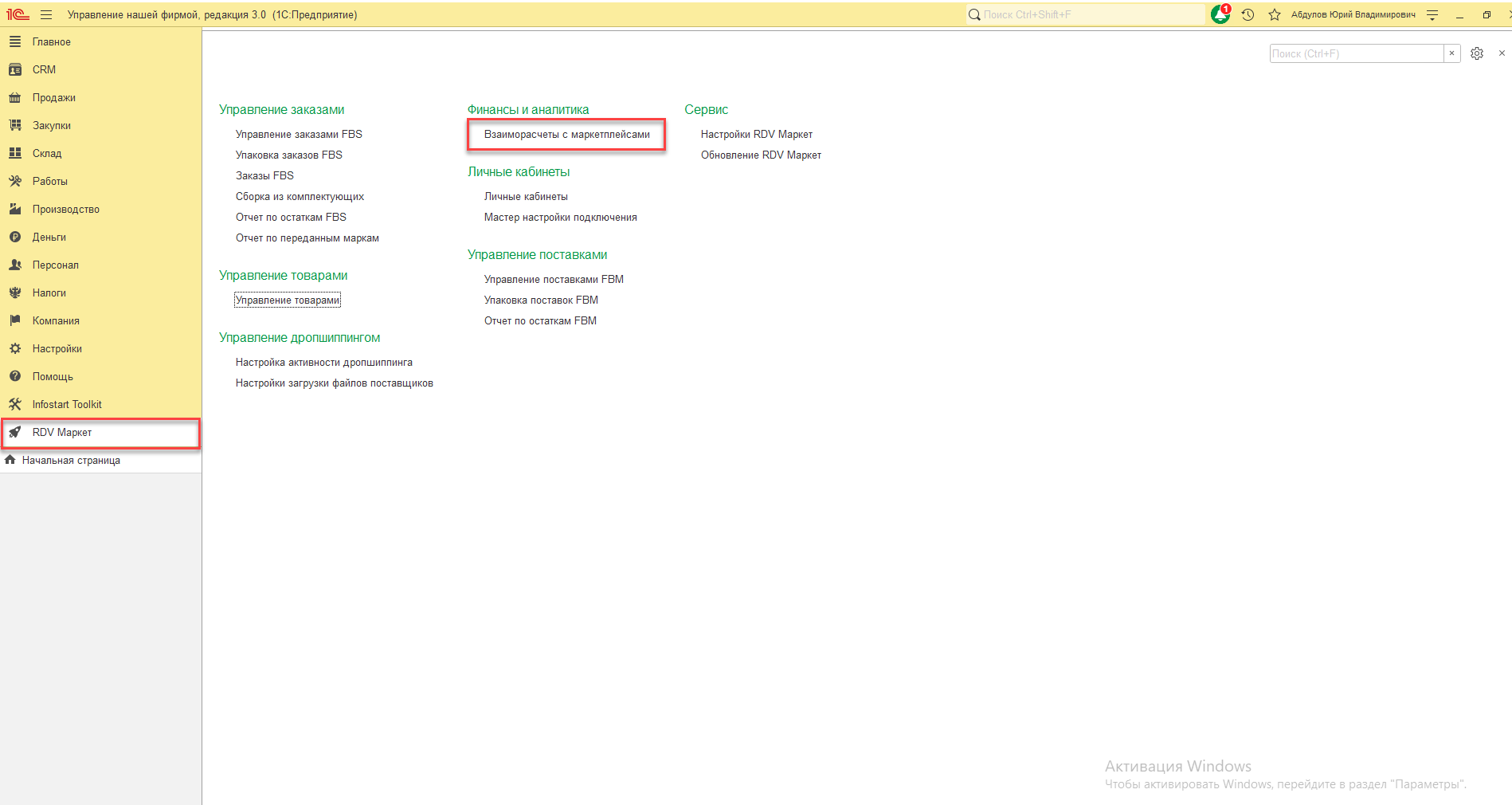
Task: Open Управление поставками FBM
Action: click(x=554, y=279)
